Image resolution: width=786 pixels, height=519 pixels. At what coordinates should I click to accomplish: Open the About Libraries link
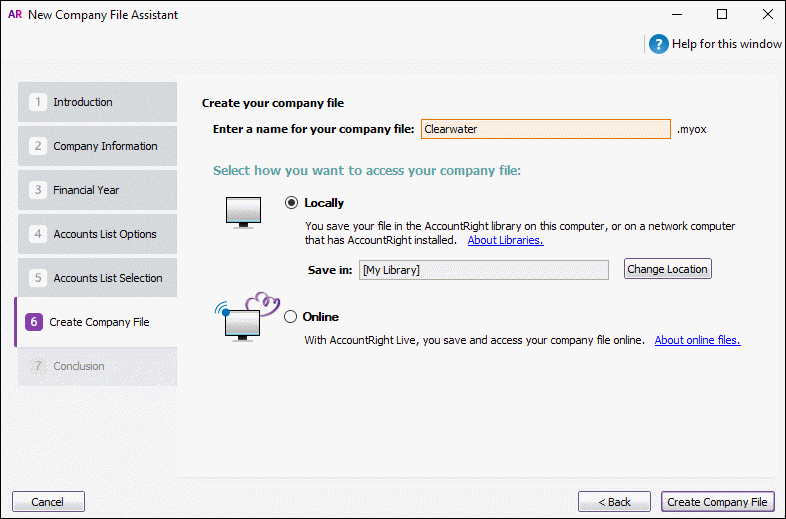[x=505, y=240]
